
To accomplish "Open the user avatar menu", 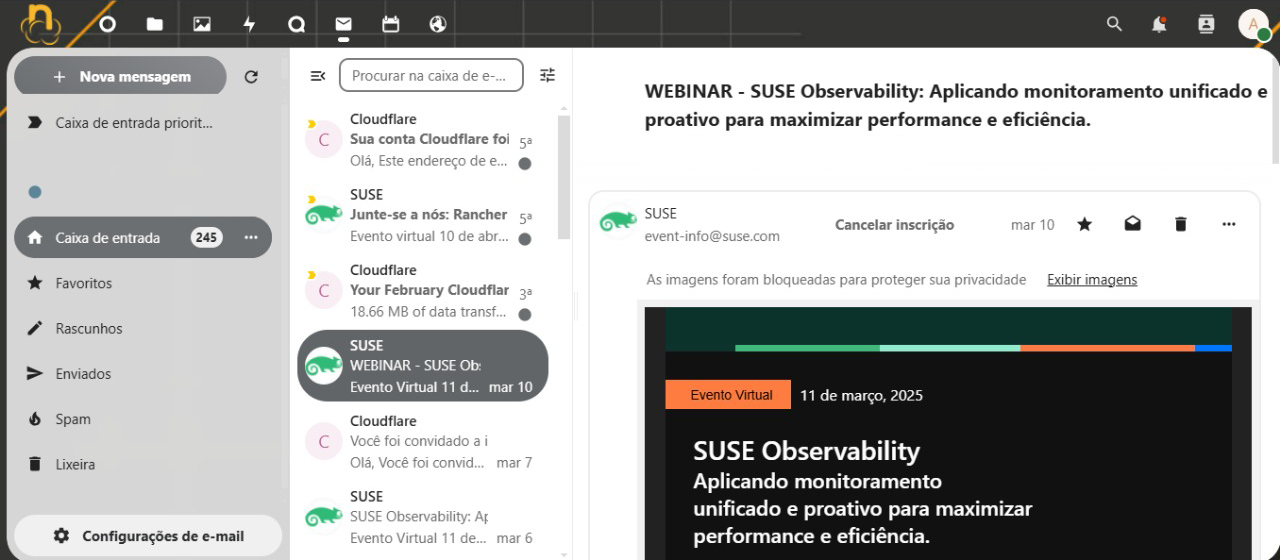I will click(1254, 24).
